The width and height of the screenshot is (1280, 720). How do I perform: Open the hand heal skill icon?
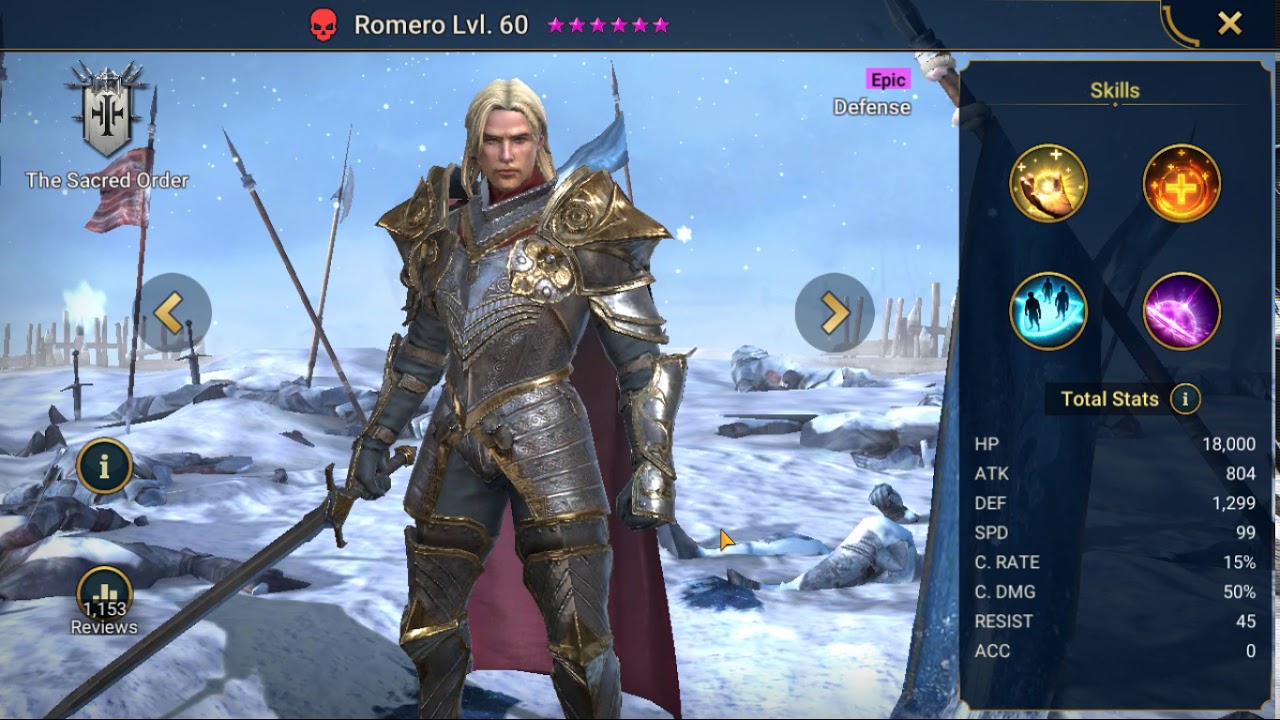click(x=1048, y=183)
